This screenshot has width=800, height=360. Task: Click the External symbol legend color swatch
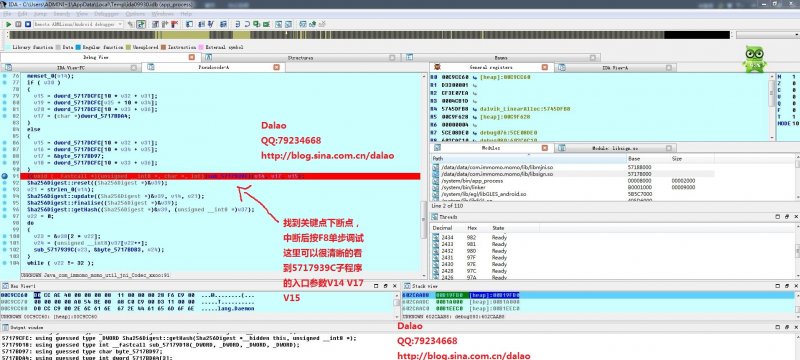(x=201, y=47)
